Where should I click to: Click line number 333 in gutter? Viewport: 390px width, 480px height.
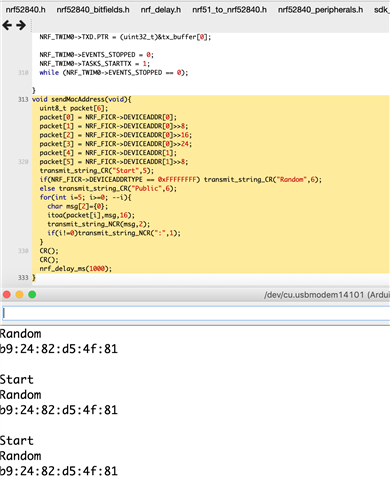tap(23, 278)
